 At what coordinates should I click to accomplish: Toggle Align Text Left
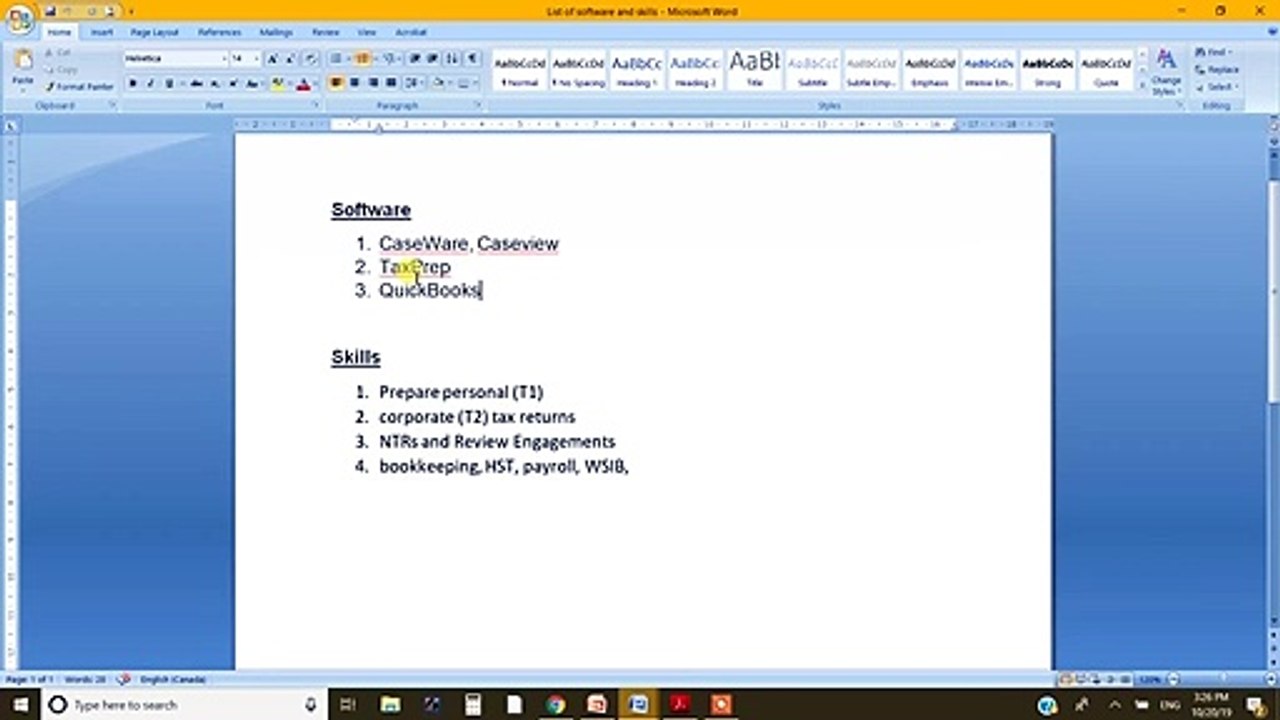(x=336, y=83)
